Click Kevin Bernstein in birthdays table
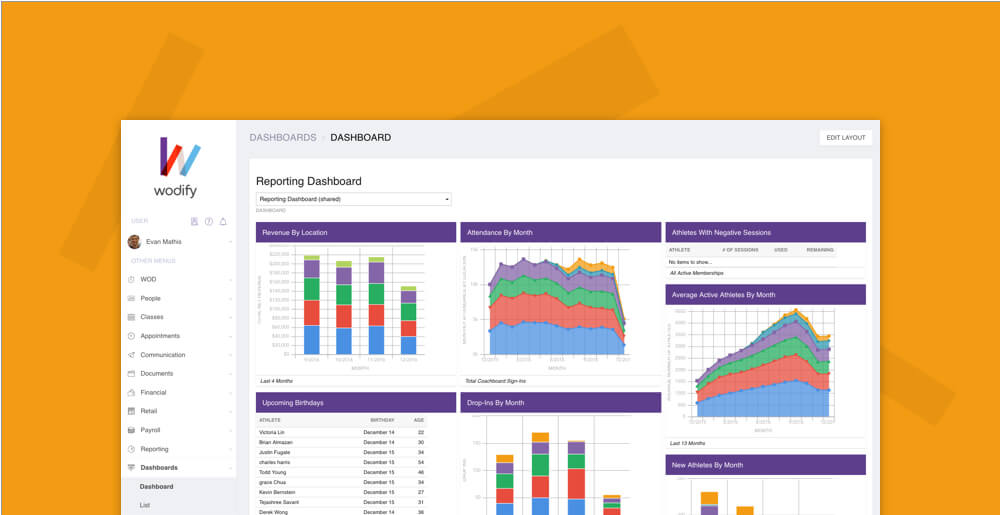 (x=277, y=492)
